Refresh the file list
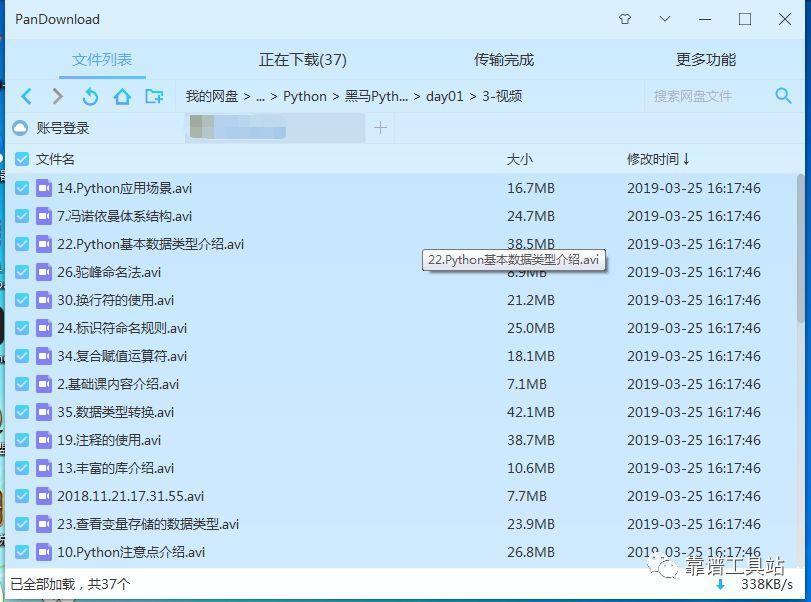 coord(90,96)
